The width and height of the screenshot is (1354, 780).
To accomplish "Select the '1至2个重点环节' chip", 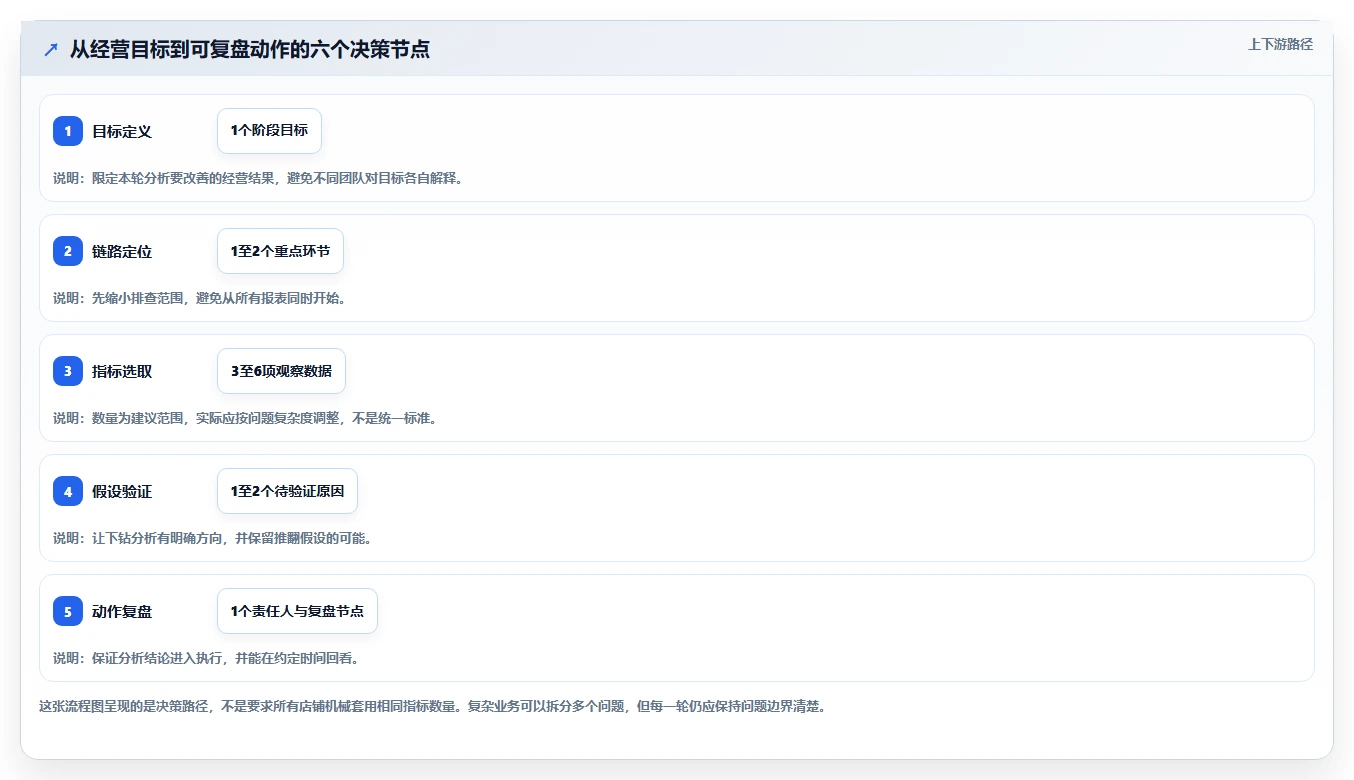I will point(280,251).
